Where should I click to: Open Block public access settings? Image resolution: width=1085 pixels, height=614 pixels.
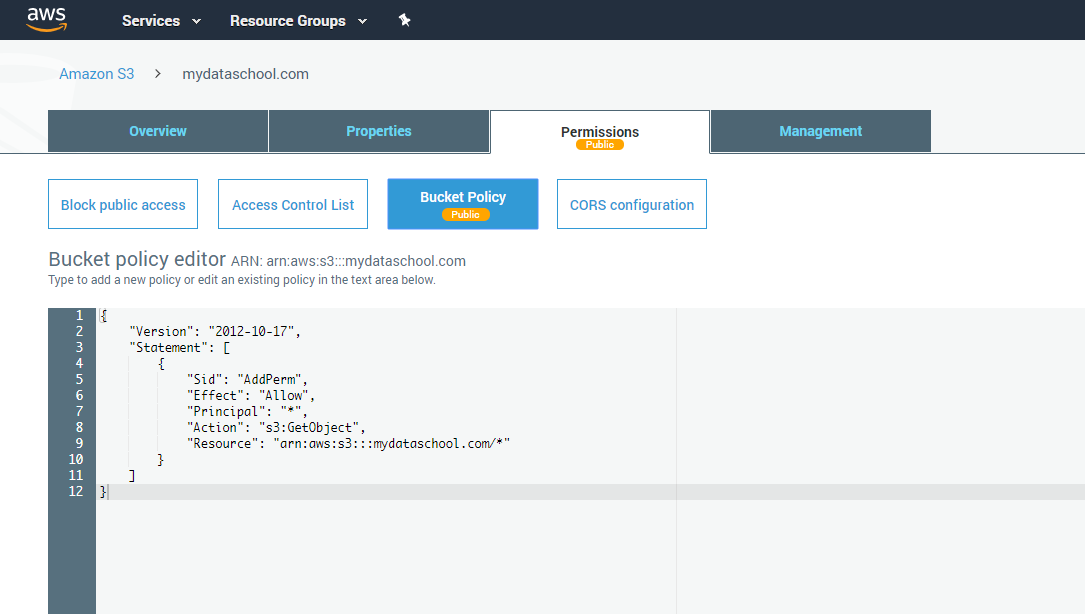(x=123, y=204)
